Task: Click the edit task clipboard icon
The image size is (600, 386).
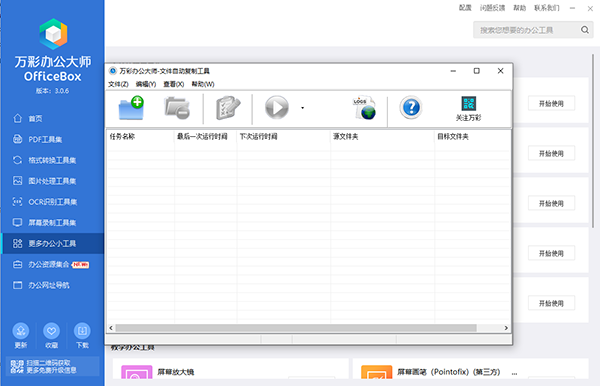Action: pyautogui.click(x=228, y=108)
